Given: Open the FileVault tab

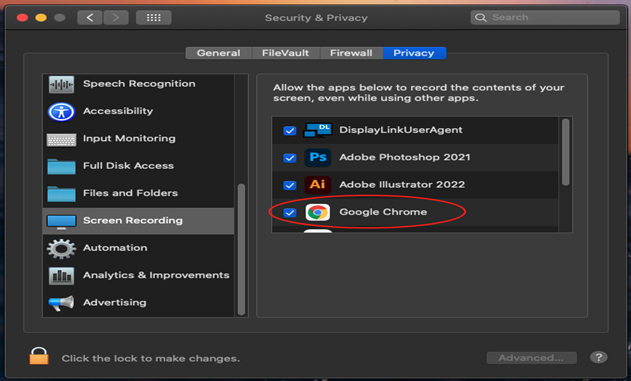Looking at the screenshot, I should coord(285,53).
